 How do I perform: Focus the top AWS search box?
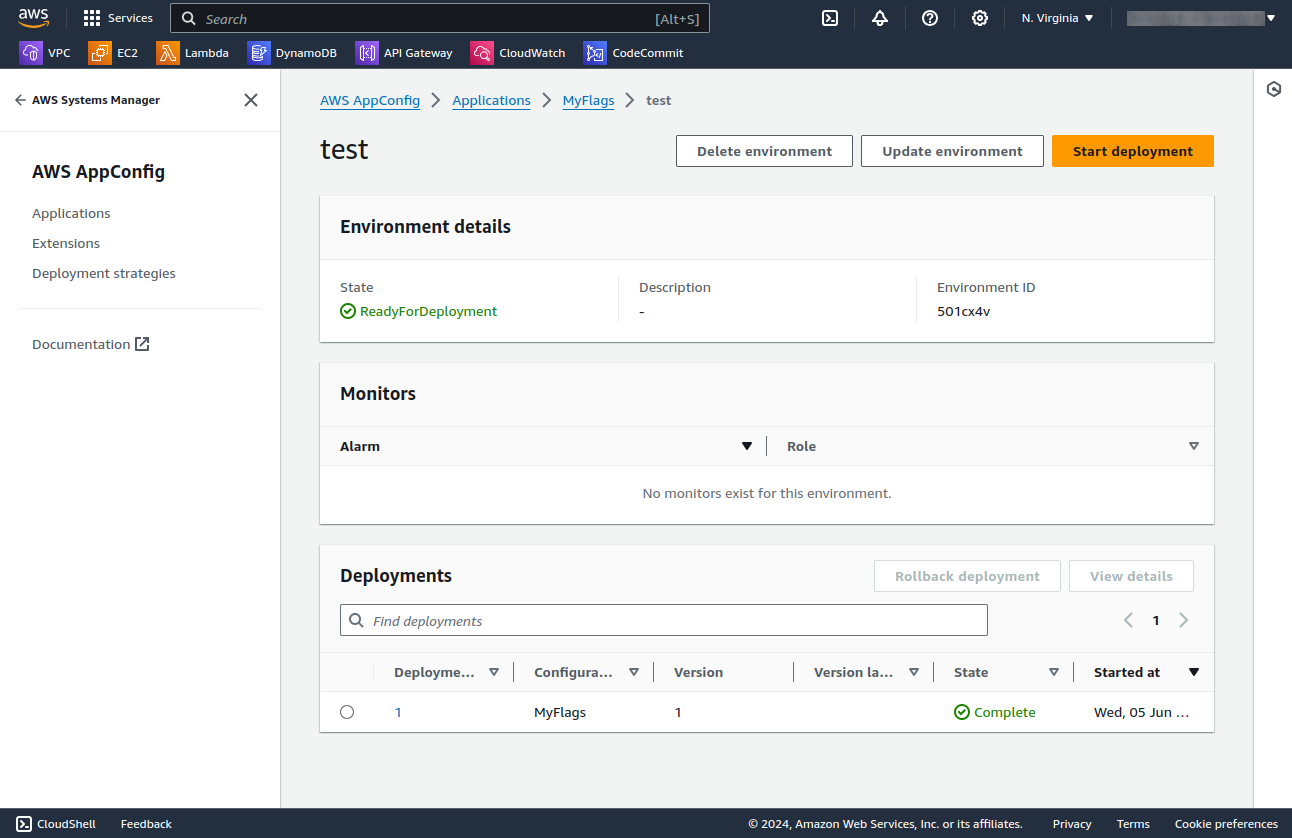click(x=440, y=19)
